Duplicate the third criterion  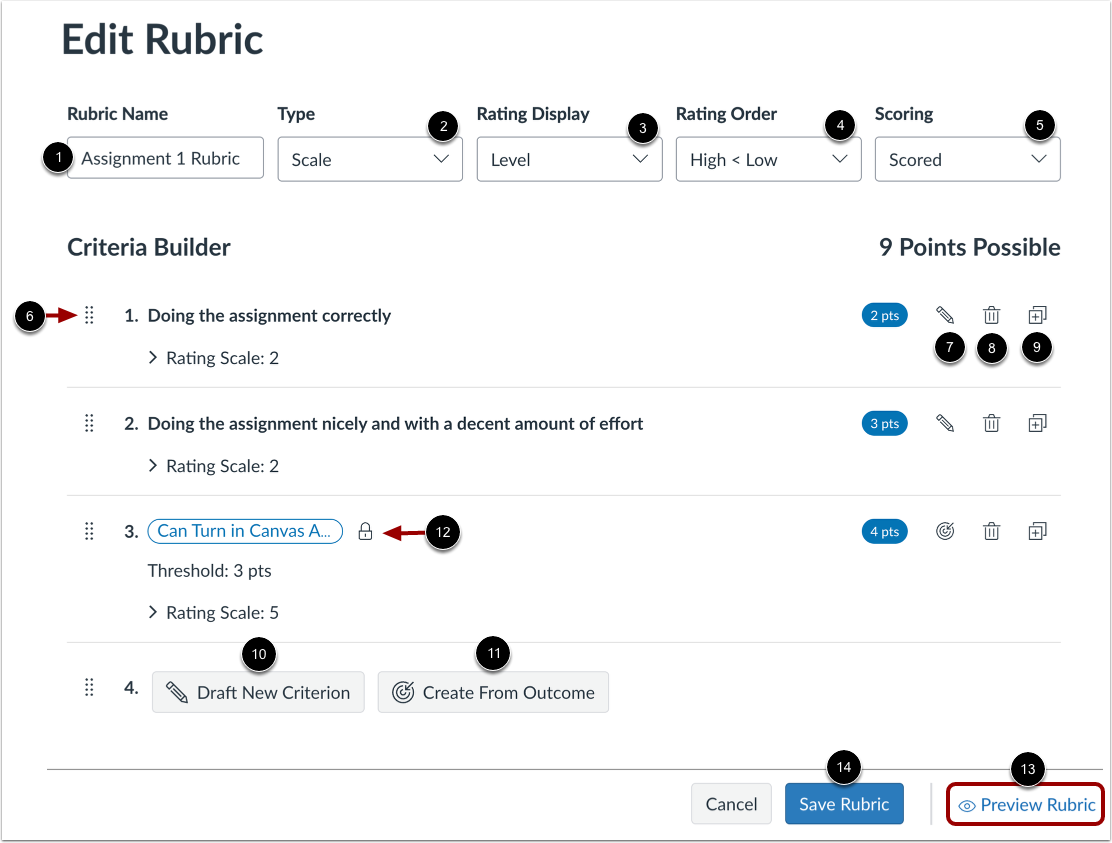coord(1037,531)
